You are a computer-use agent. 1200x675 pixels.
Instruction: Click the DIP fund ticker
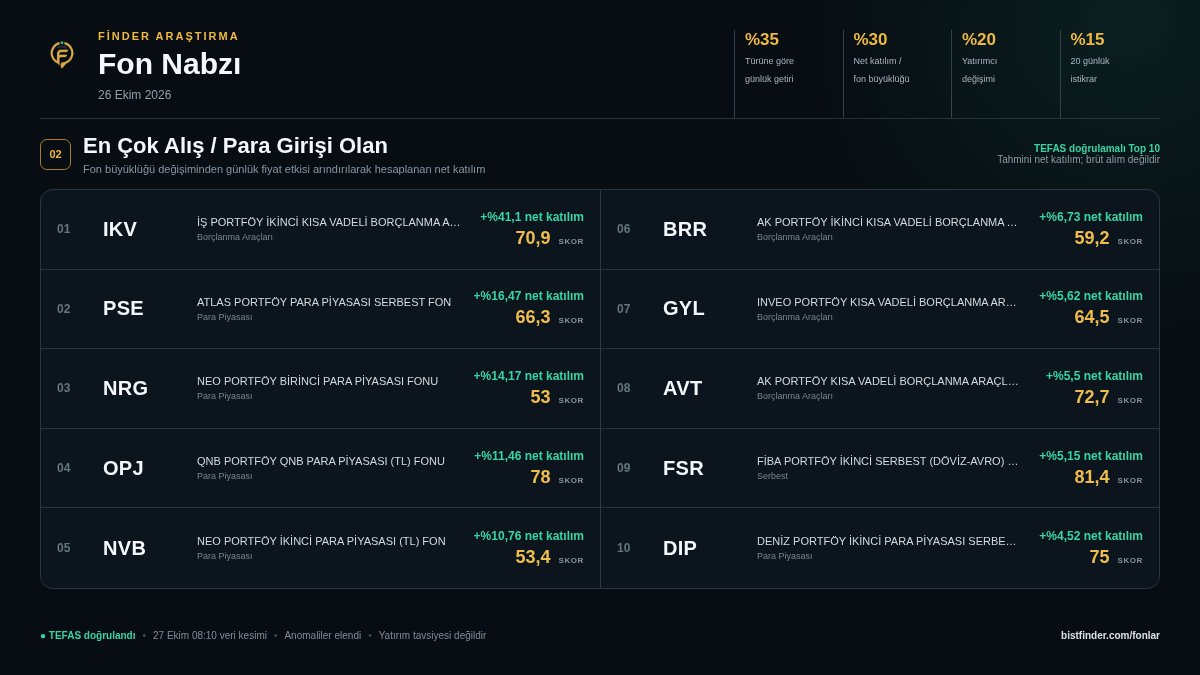tap(680, 548)
